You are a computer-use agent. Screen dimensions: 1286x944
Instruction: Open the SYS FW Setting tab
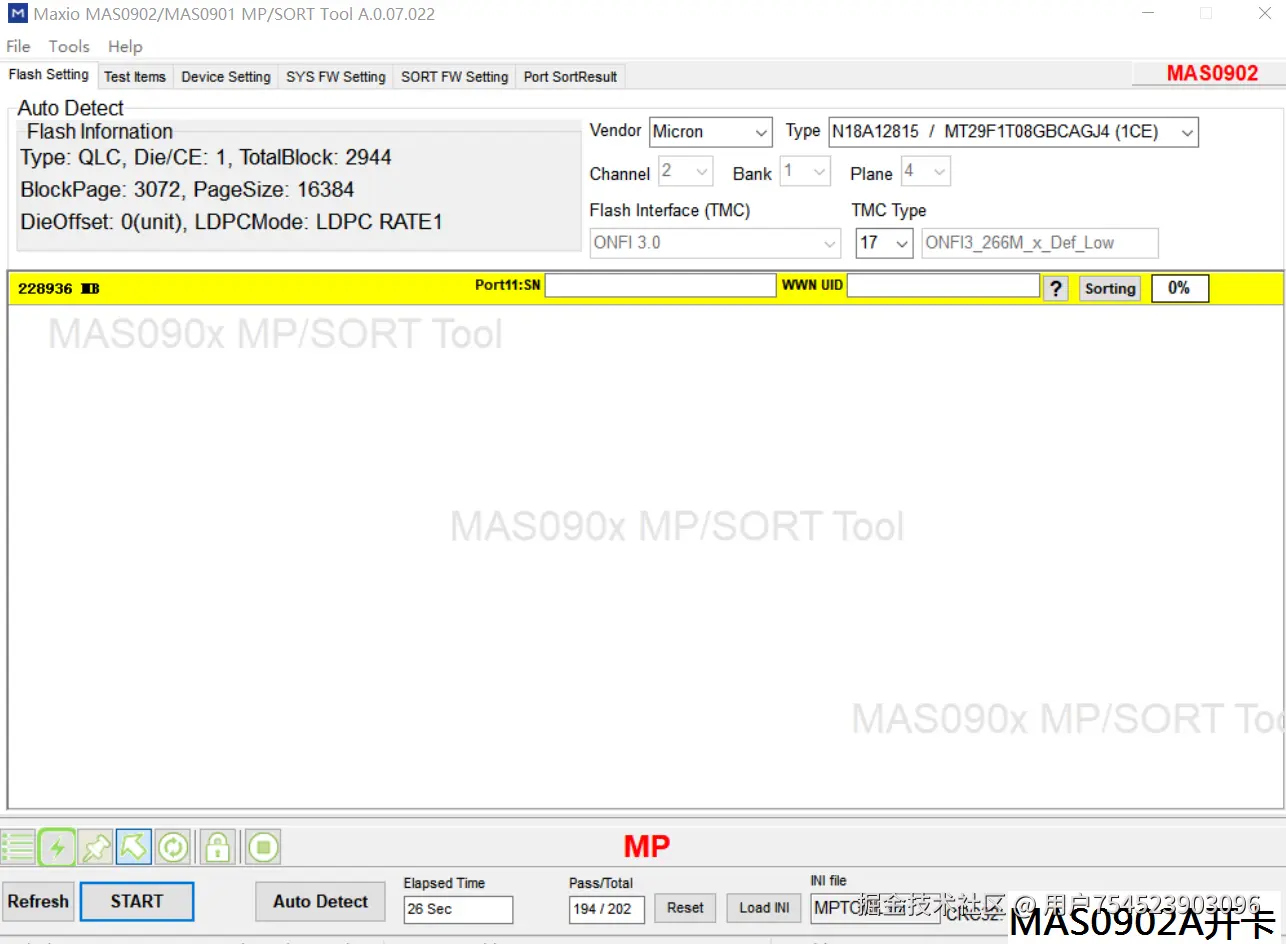[336, 77]
